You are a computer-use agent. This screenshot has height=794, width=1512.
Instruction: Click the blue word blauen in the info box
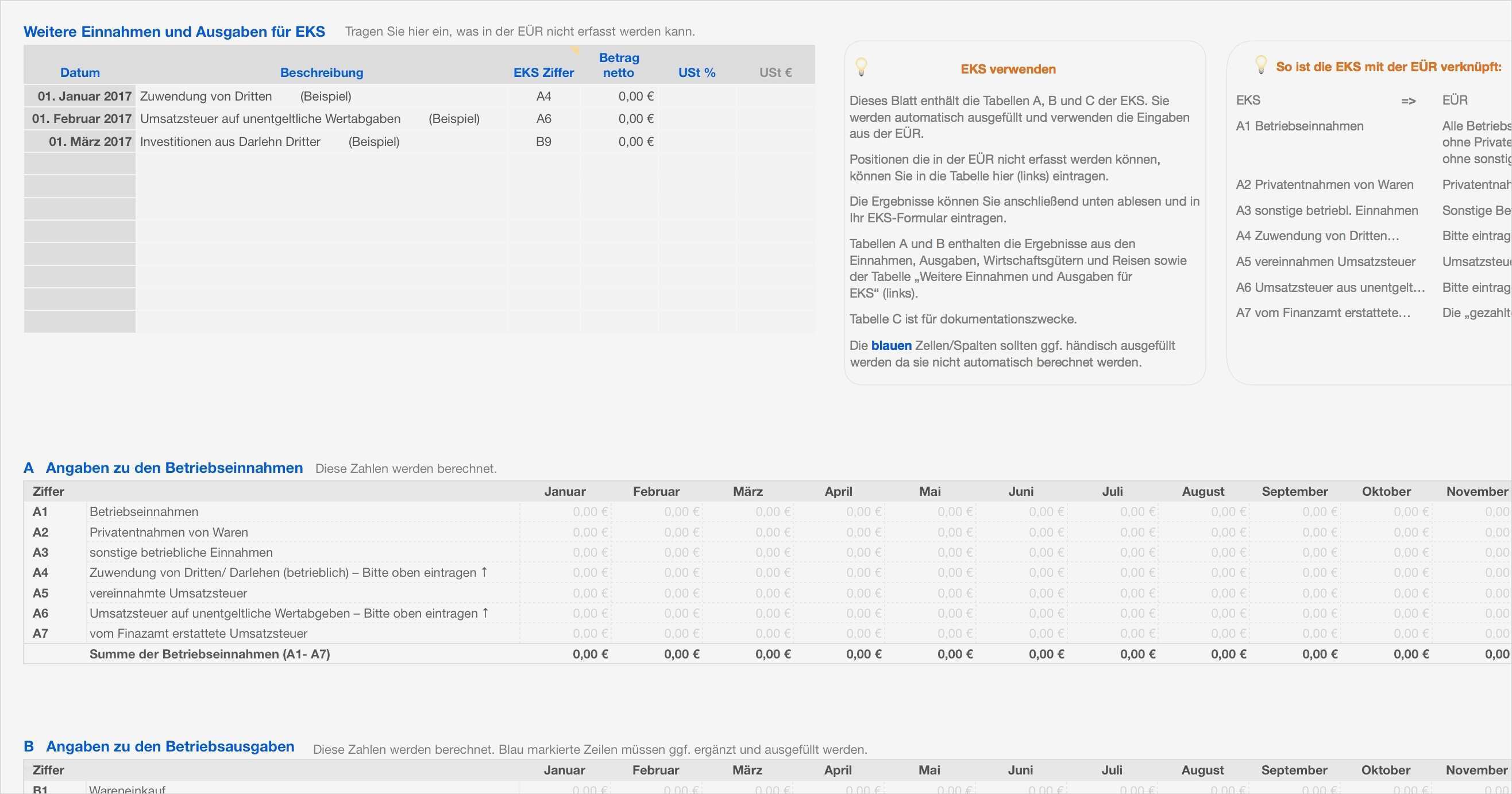point(891,346)
